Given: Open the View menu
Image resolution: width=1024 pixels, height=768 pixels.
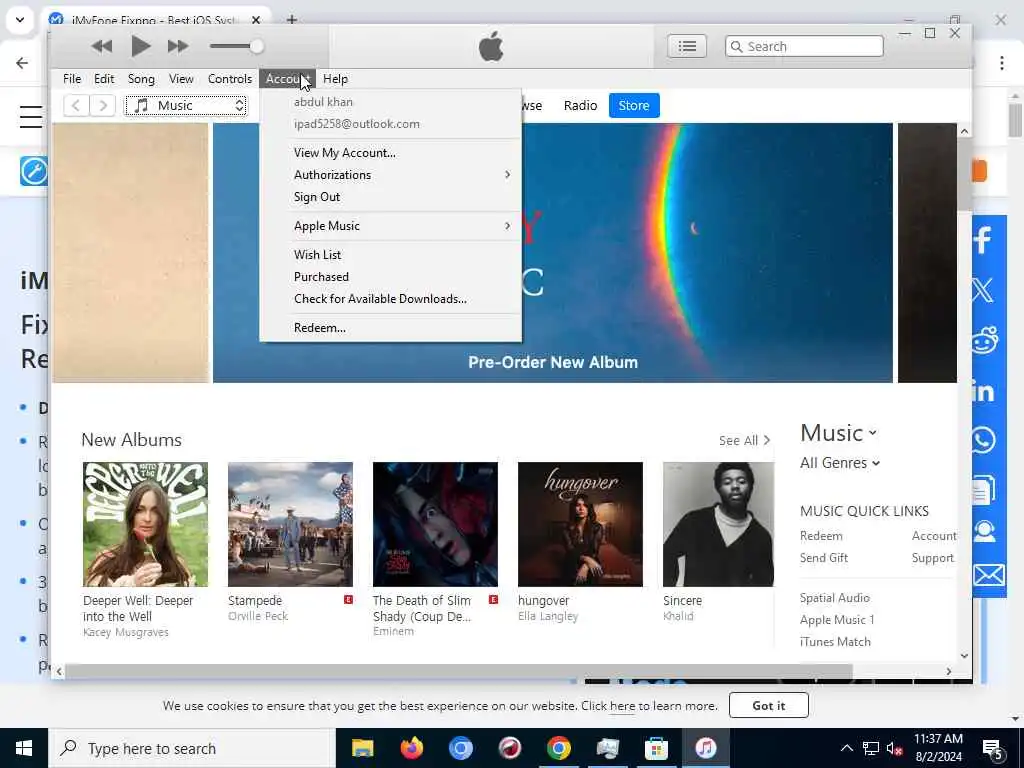Looking at the screenshot, I should pos(181,78).
